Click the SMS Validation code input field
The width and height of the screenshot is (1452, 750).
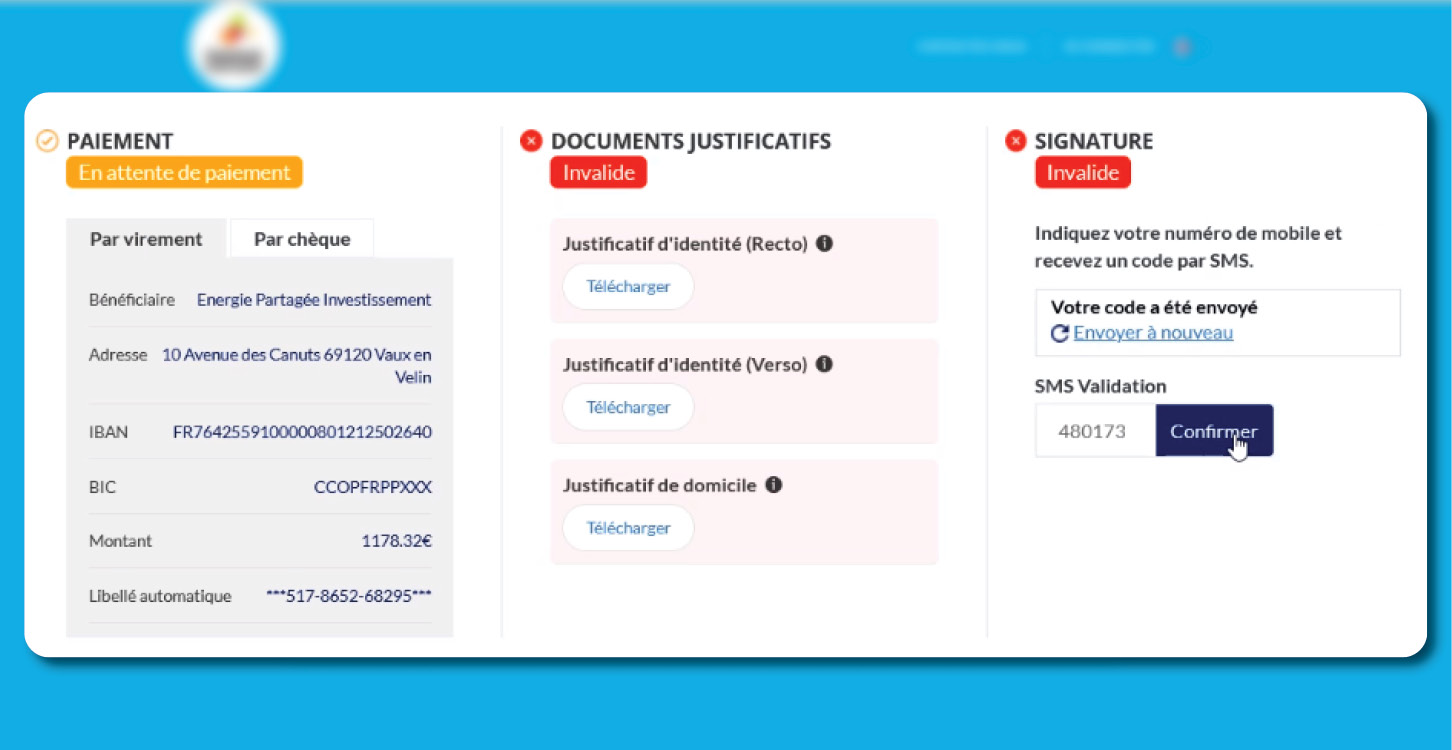click(x=1095, y=430)
